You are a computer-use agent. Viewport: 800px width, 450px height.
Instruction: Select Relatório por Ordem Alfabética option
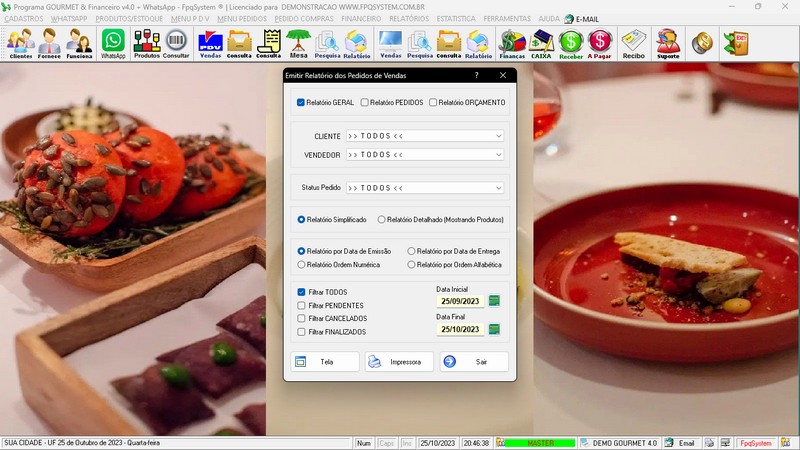[411, 265]
